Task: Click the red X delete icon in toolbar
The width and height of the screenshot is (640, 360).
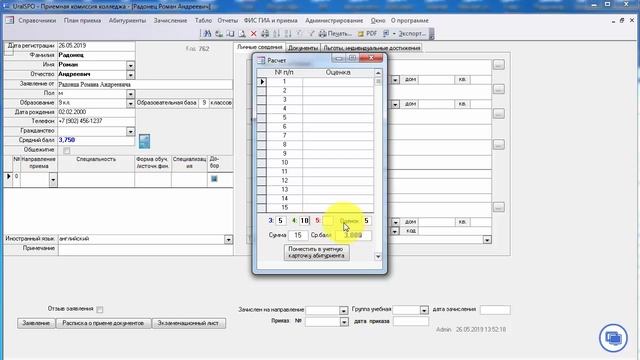Action: tap(253, 33)
